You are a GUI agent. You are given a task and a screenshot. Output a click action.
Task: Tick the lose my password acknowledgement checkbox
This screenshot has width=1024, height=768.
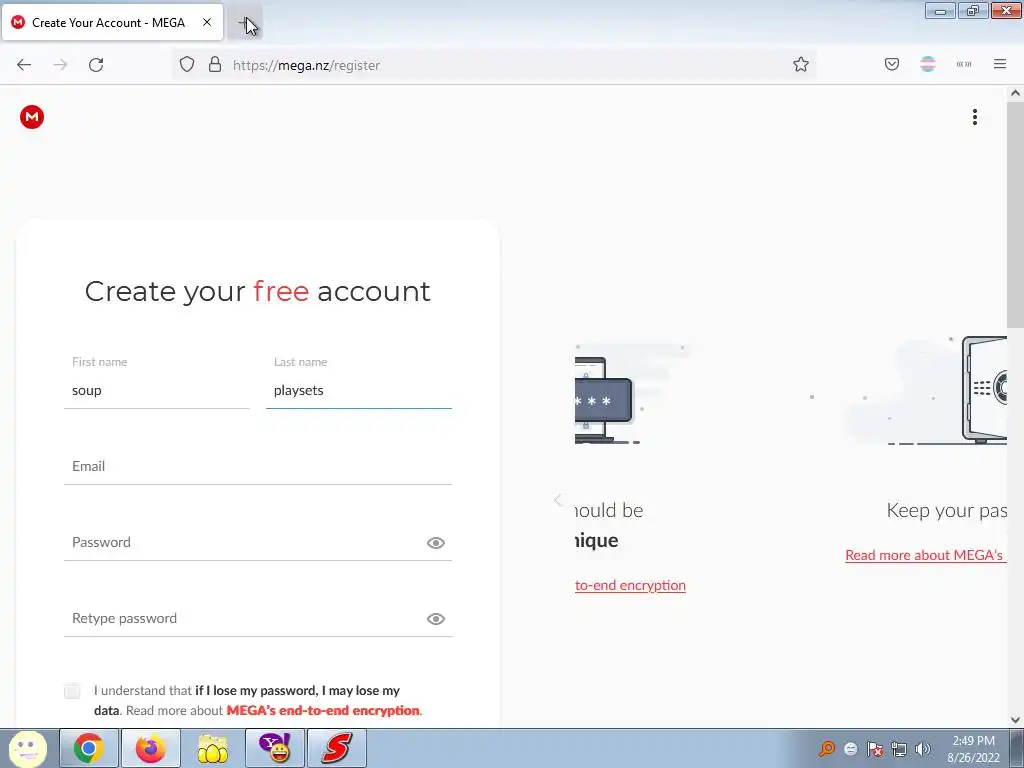tap(72, 691)
